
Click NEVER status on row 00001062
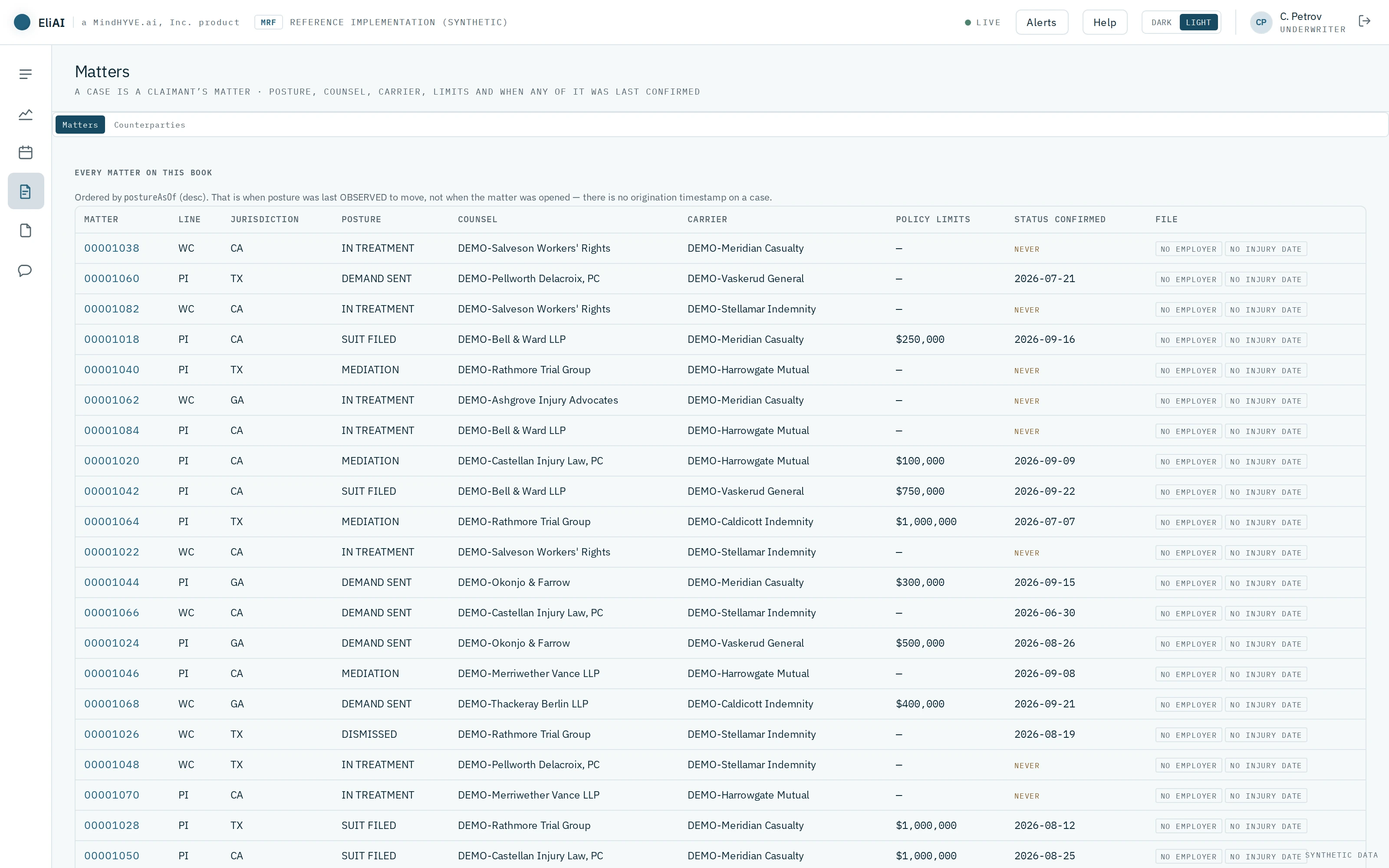click(x=1026, y=401)
